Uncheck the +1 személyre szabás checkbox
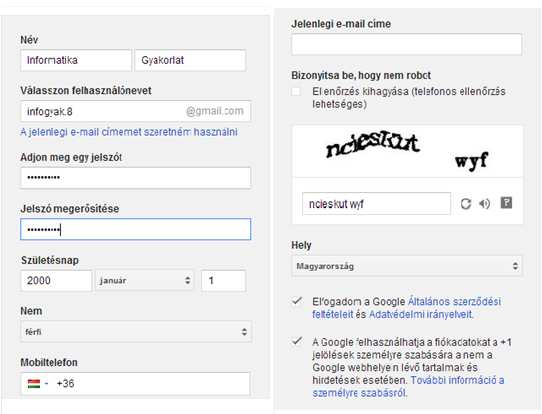The height and width of the screenshot is (414, 542). click(x=297, y=341)
